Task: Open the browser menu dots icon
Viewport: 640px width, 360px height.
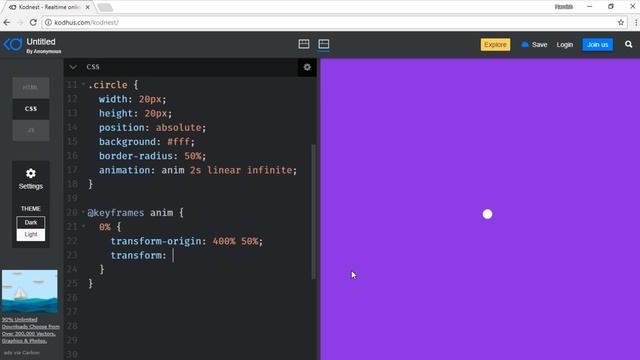Action: point(636,22)
